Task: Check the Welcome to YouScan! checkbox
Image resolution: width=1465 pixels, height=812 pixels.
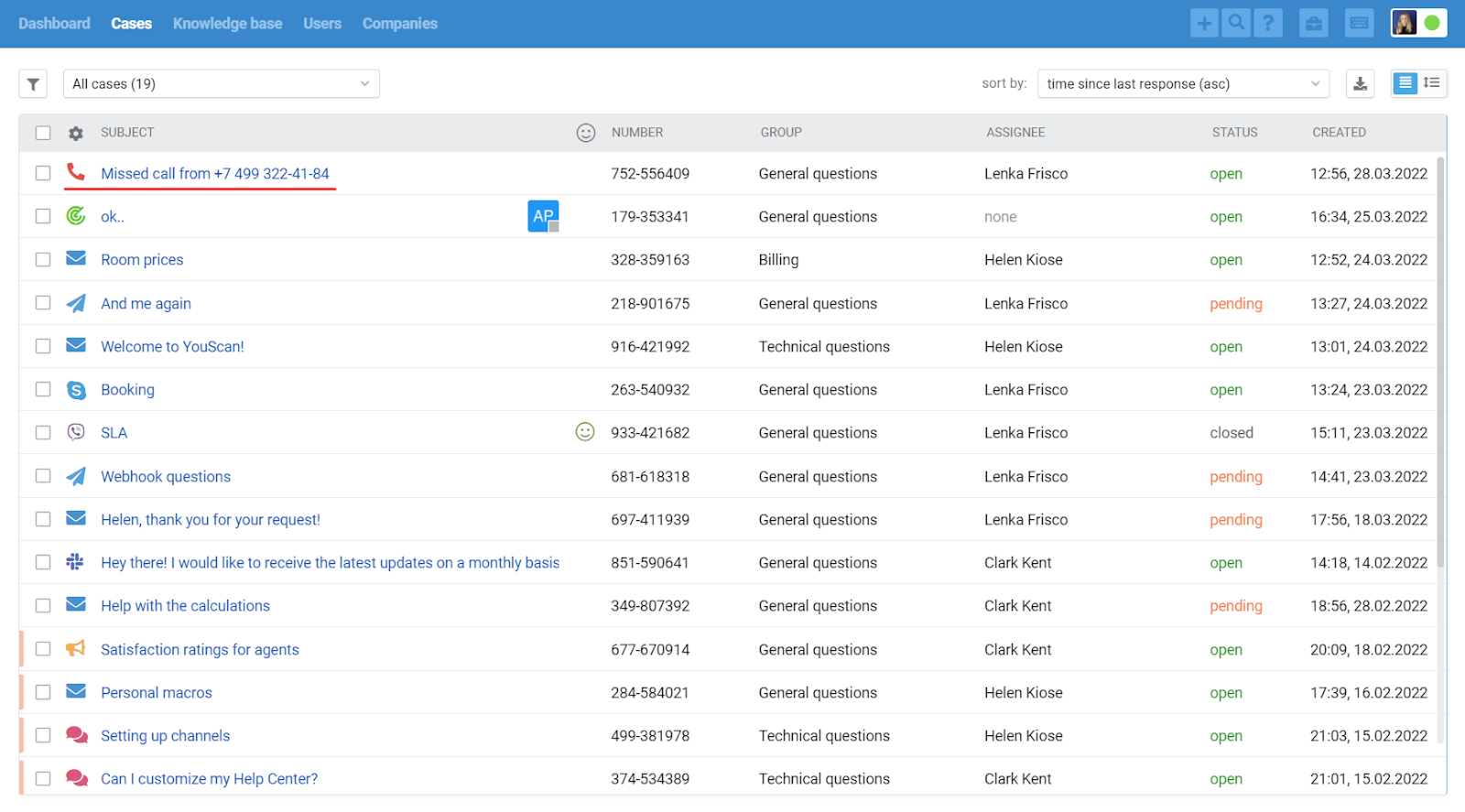Action: click(43, 346)
